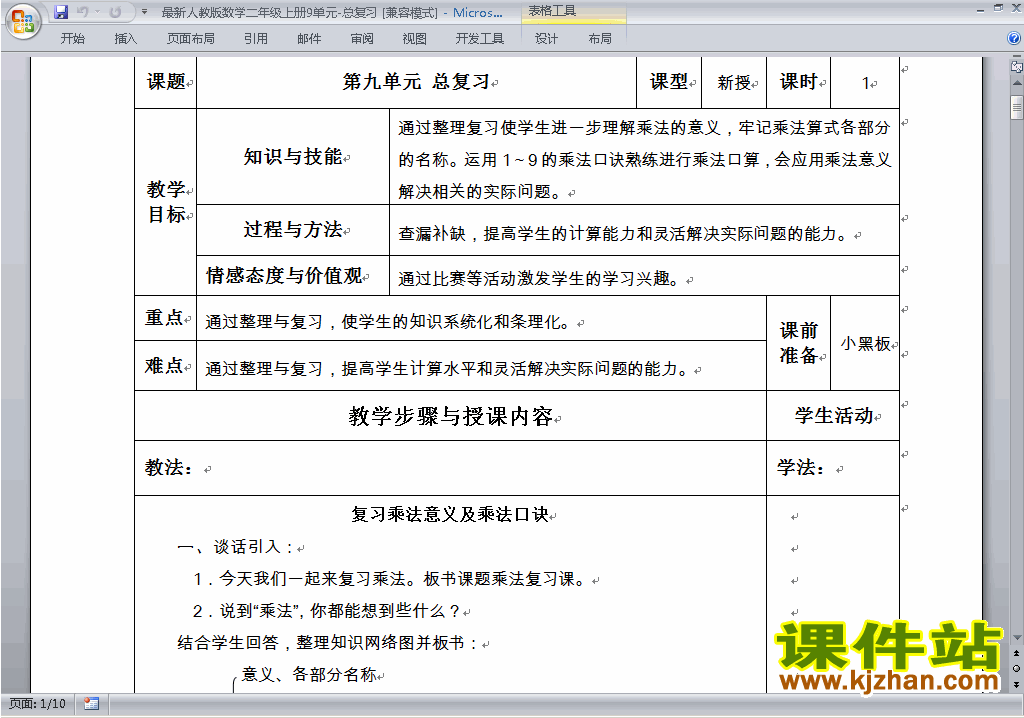This screenshot has width=1024, height=718.
Task: Click the 课时 header cell
Action: pos(799,82)
